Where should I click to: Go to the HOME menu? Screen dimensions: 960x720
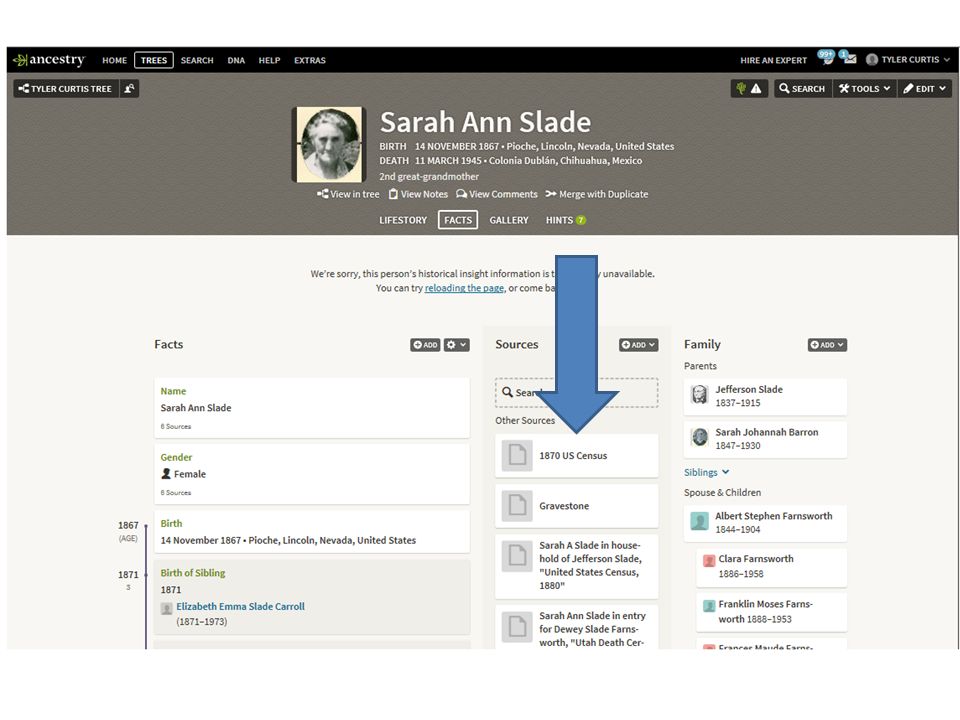pos(114,60)
